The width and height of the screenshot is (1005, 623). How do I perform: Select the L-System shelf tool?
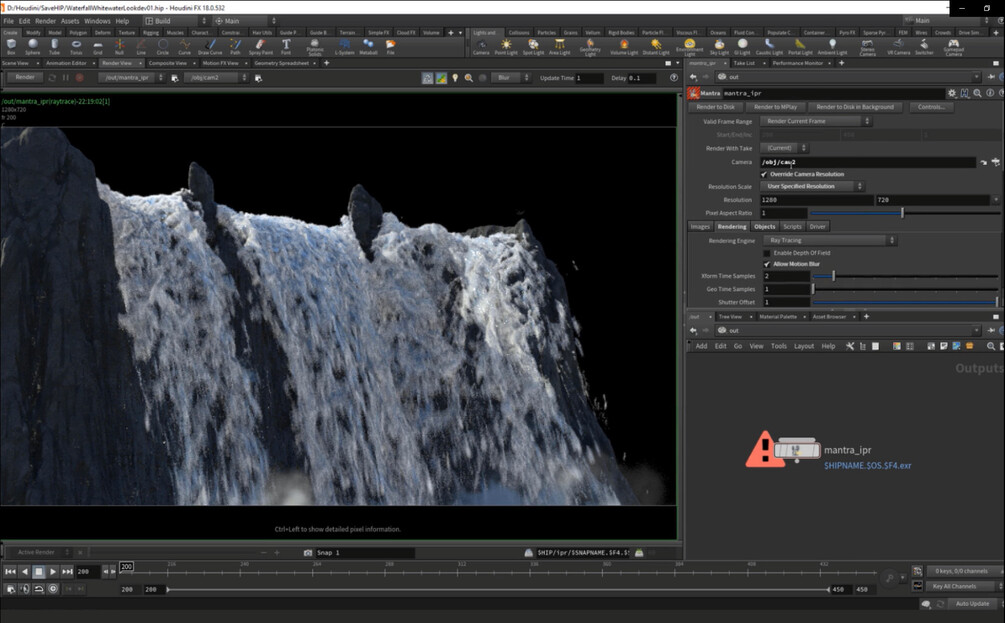click(x=344, y=46)
